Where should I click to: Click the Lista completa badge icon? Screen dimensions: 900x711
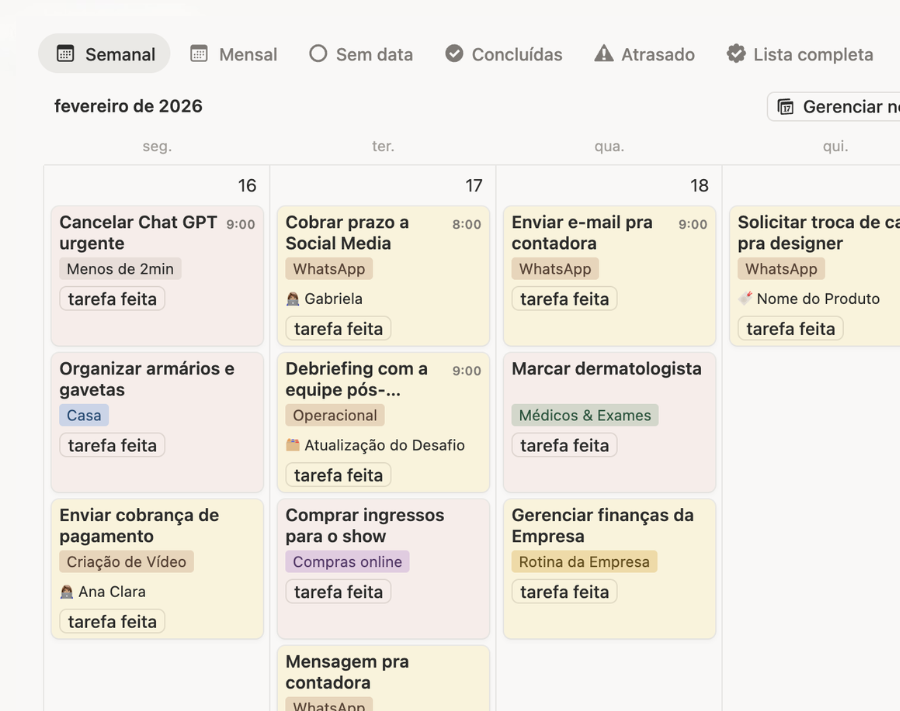(736, 54)
